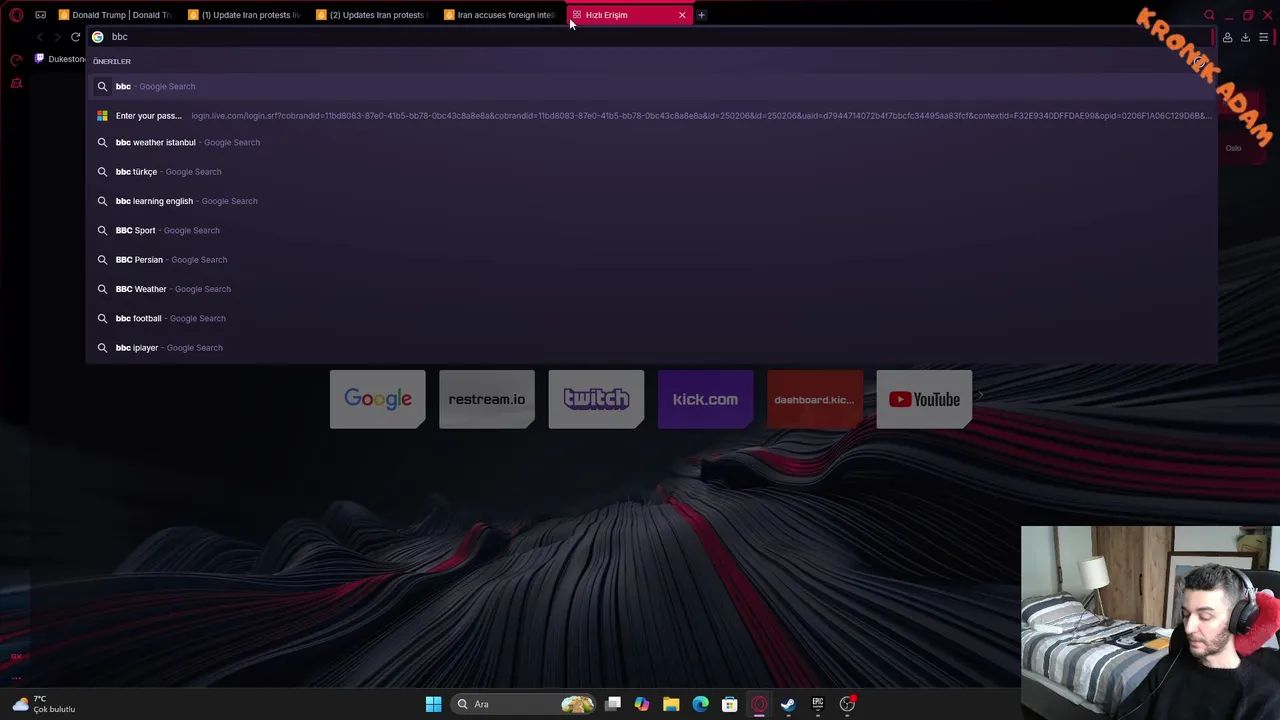Launch Microsoft Edge from the taskbar

point(700,704)
